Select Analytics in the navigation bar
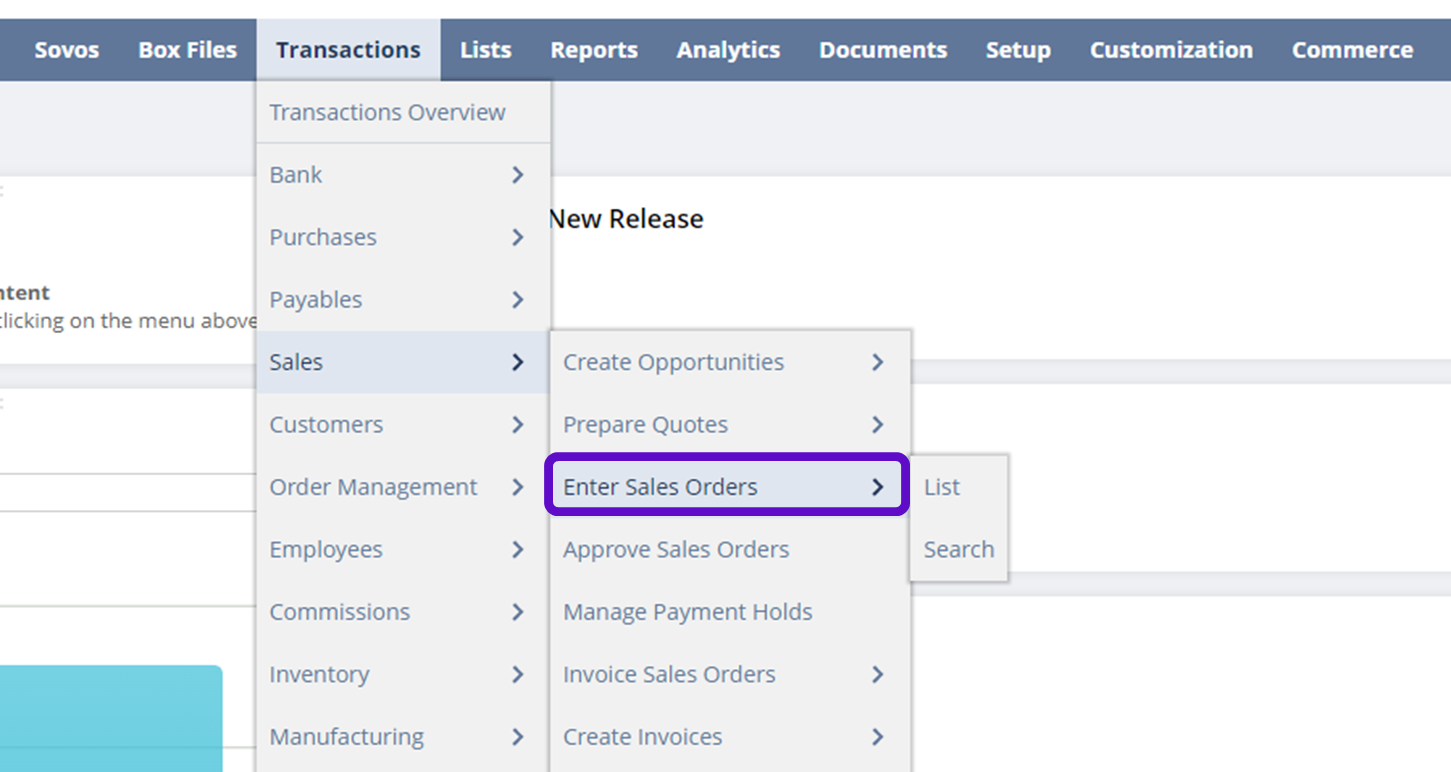Viewport: 1451px width, 772px height. pos(728,50)
